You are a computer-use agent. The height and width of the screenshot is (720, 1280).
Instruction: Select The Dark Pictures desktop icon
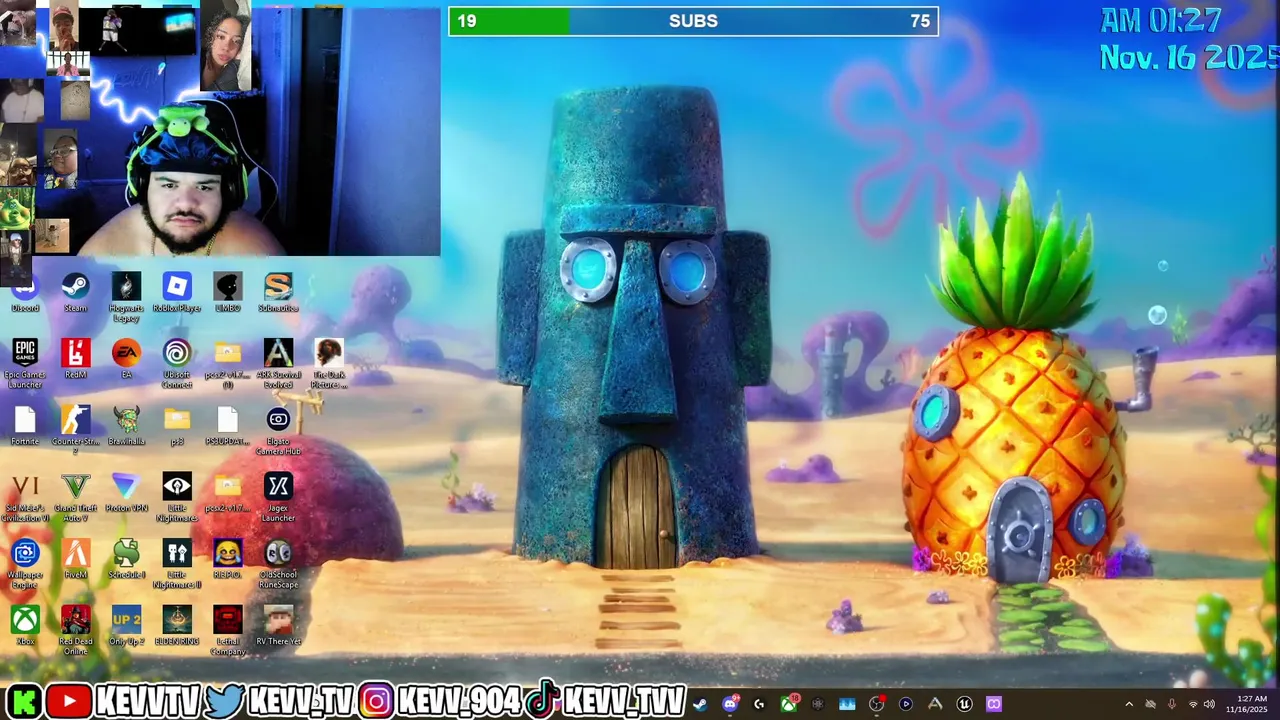click(329, 364)
